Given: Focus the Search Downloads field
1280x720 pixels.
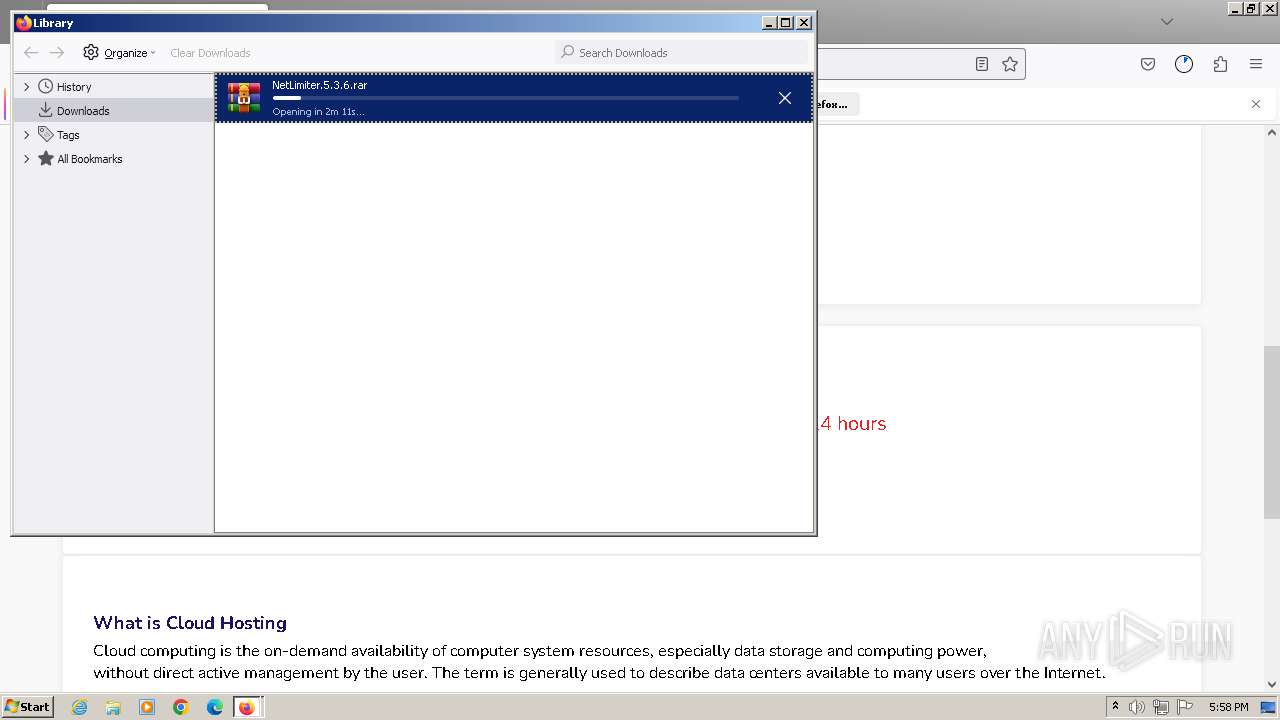Looking at the screenshot, I should [681, 52].
